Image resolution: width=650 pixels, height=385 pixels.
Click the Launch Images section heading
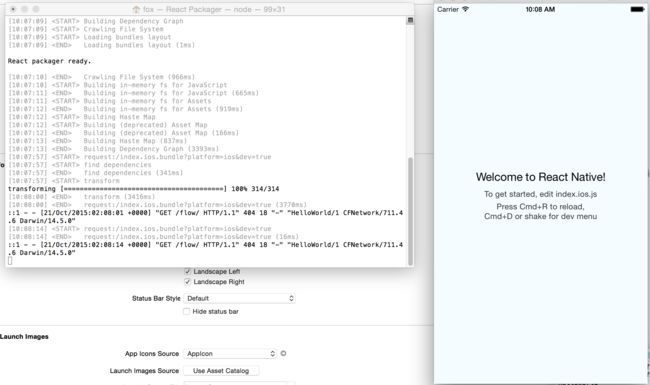24,337
